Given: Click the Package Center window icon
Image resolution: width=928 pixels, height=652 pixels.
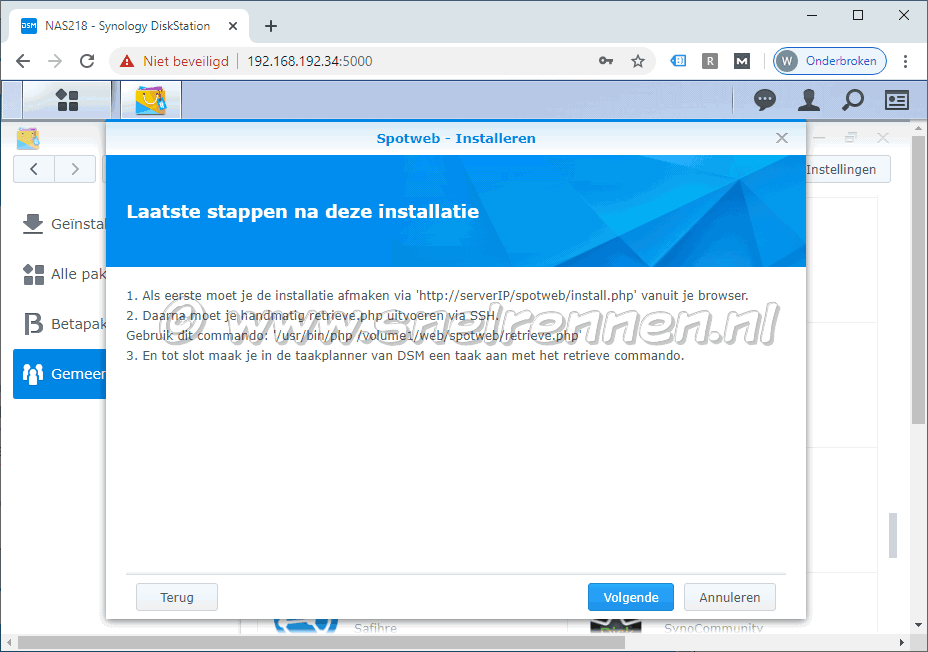Looking at the screenshot, I should (28, 138).
